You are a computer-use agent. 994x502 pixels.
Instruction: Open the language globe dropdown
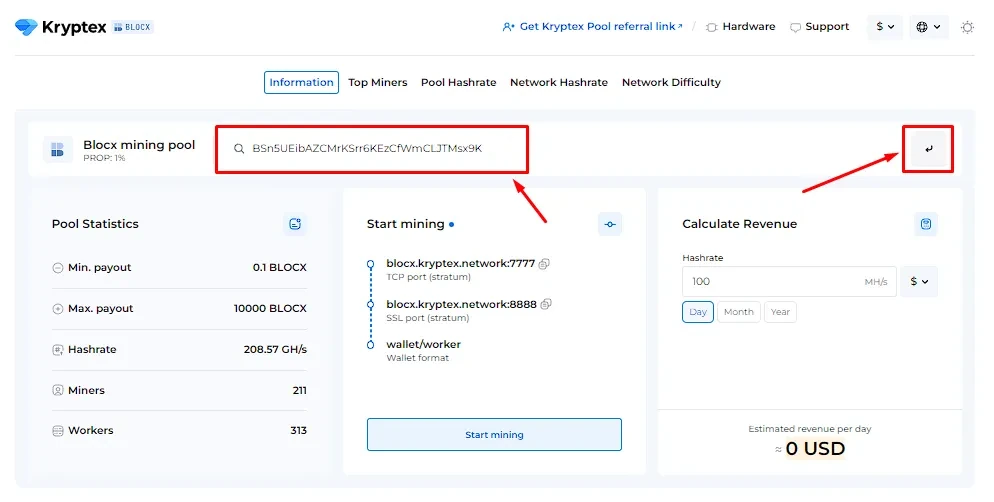click(x=928, y=27)
